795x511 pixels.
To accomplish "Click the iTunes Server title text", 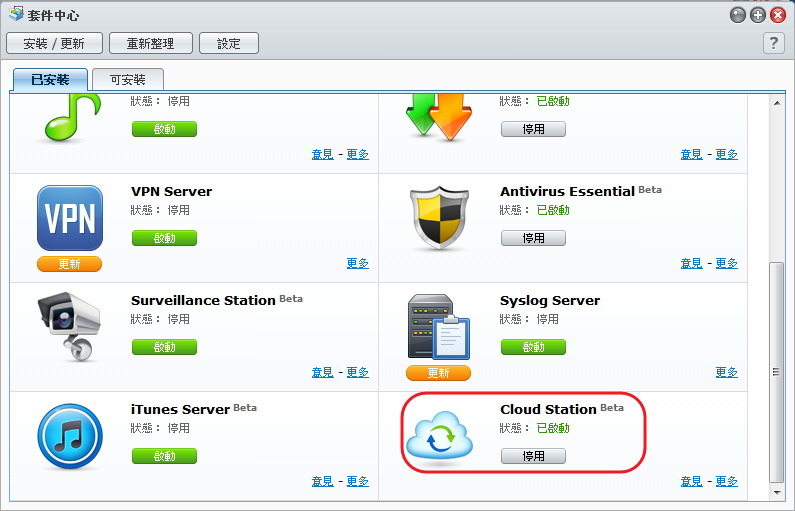I will [180, 410].
